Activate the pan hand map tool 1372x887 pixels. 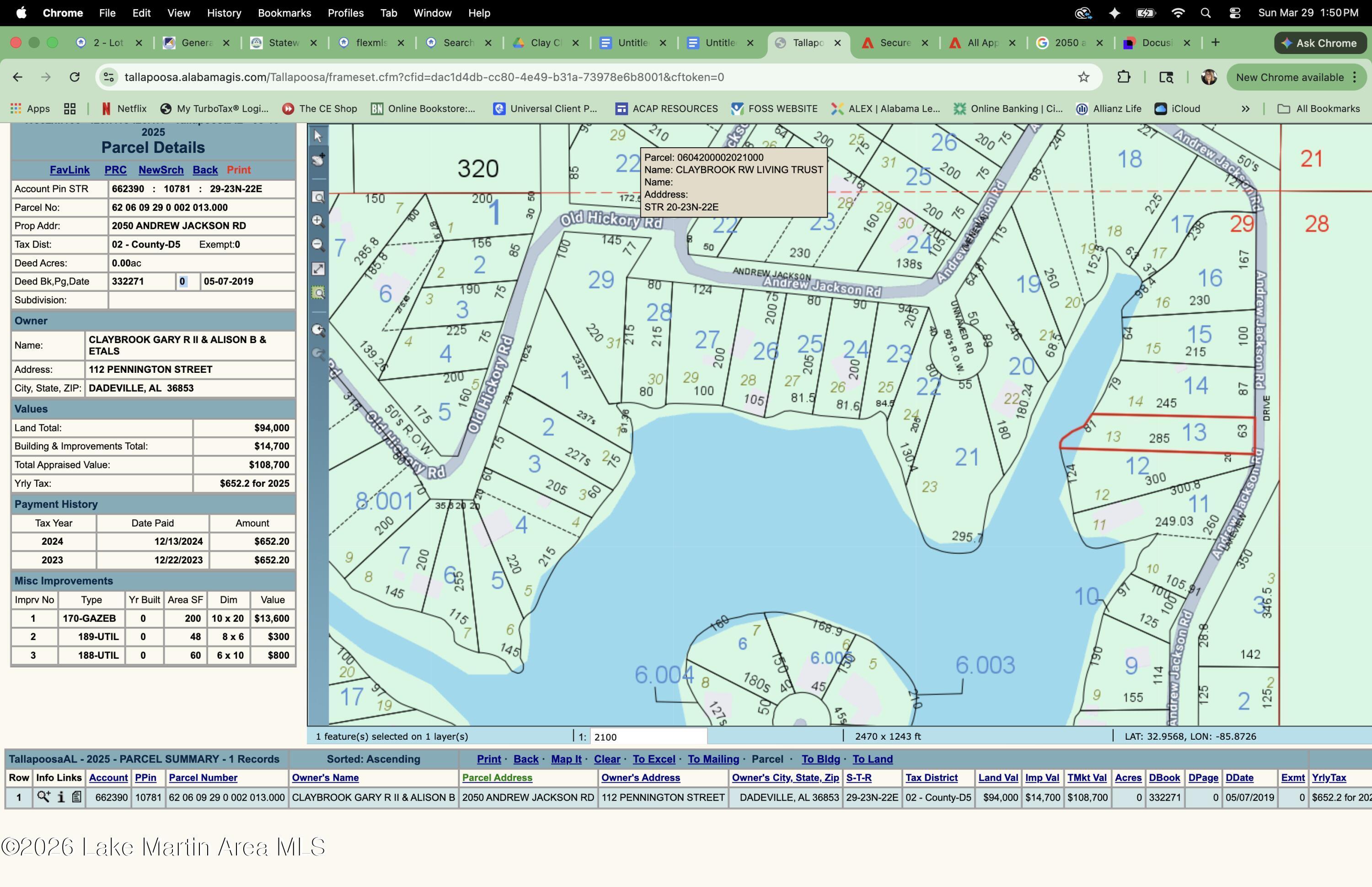(x=318, y=160)
